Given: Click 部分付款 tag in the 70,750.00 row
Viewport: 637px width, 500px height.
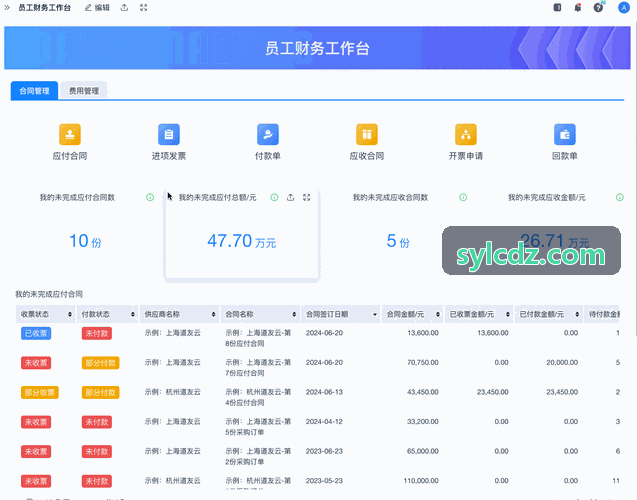Looking at the screenshot, I should (x=100, y=363).
